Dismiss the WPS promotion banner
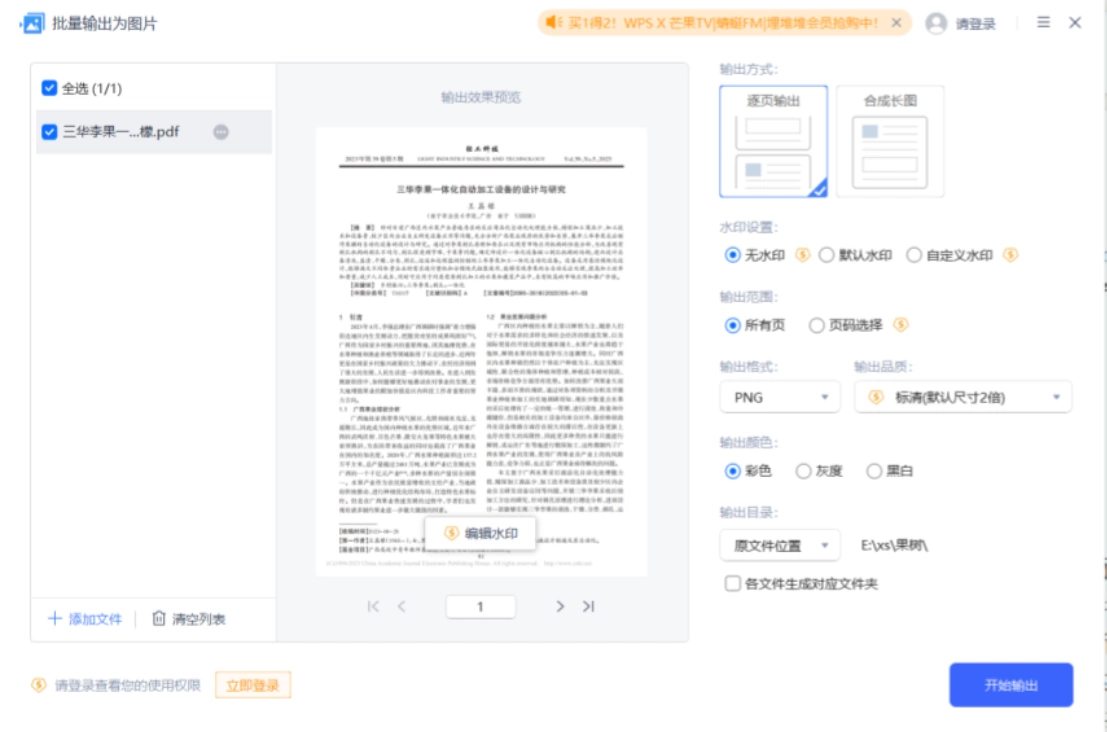Screen dimensions: 1107x732 (x=896, y=23)
